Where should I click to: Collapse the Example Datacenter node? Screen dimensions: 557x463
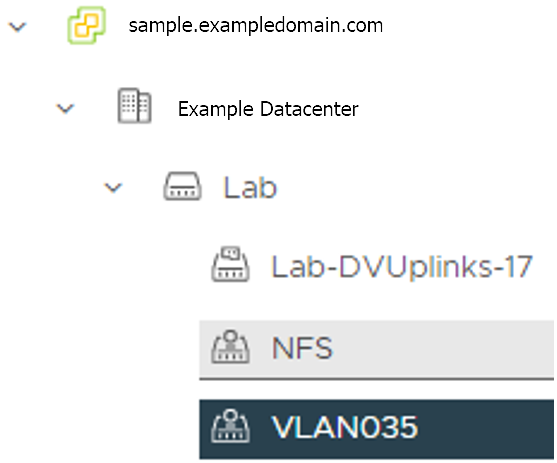tap(65, 108)
